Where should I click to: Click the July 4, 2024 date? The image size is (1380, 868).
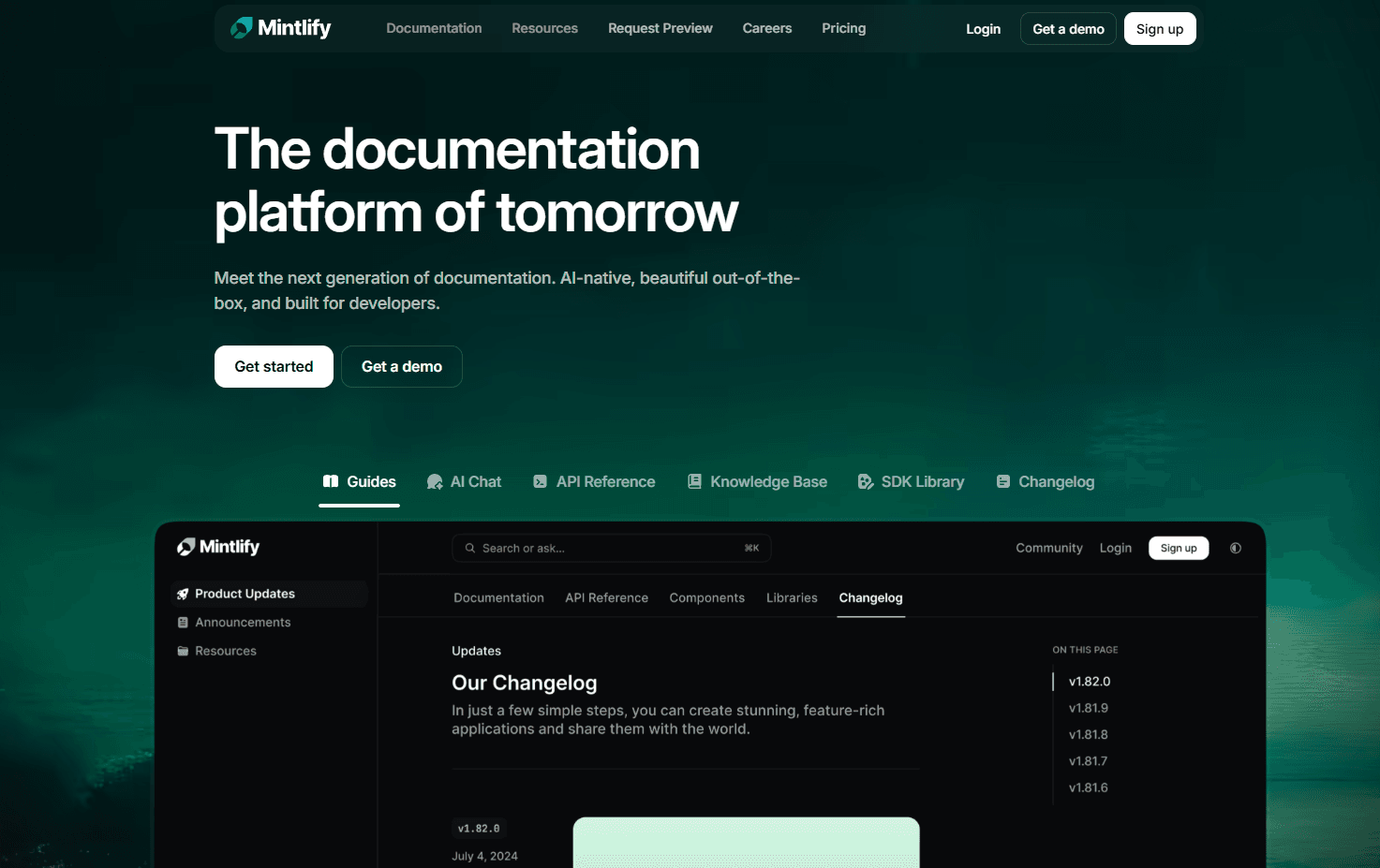point(484,856)
